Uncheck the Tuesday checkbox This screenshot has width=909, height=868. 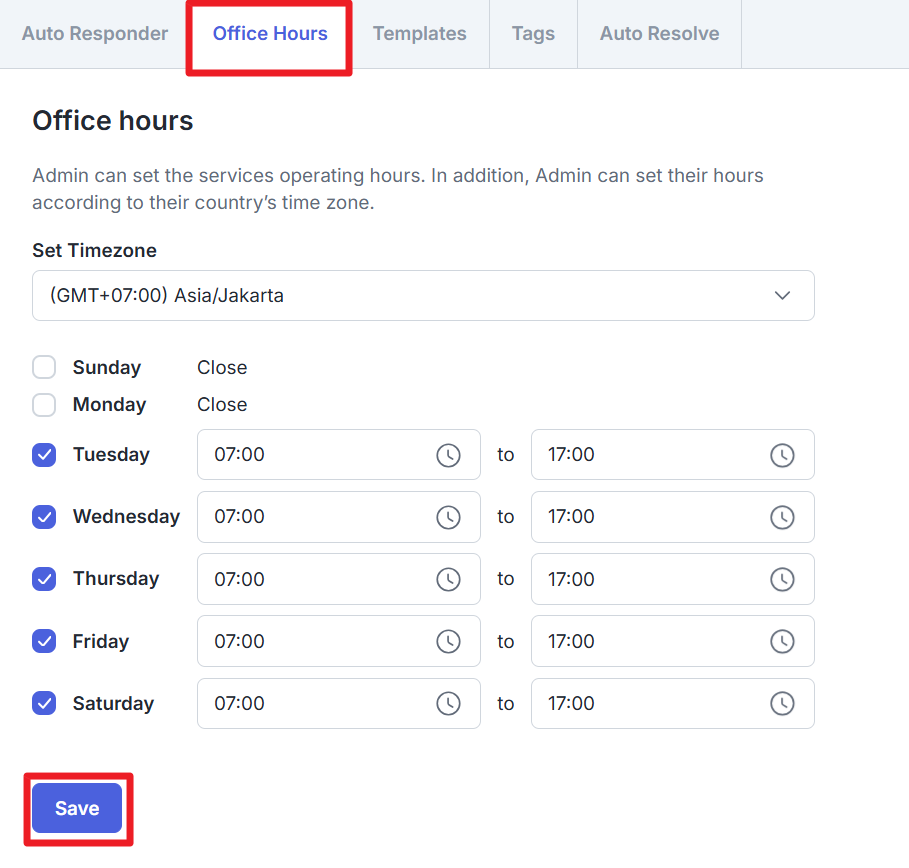44,455
